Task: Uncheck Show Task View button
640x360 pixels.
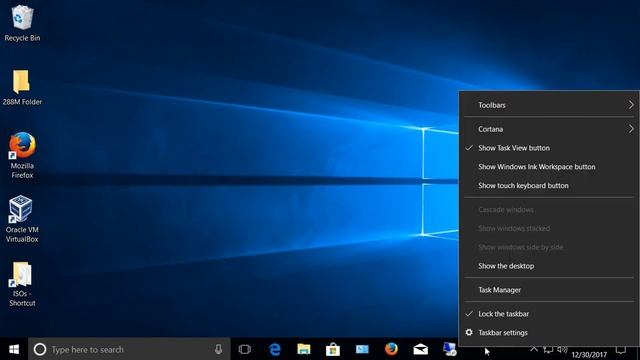Action: click(x=549, y=148)
